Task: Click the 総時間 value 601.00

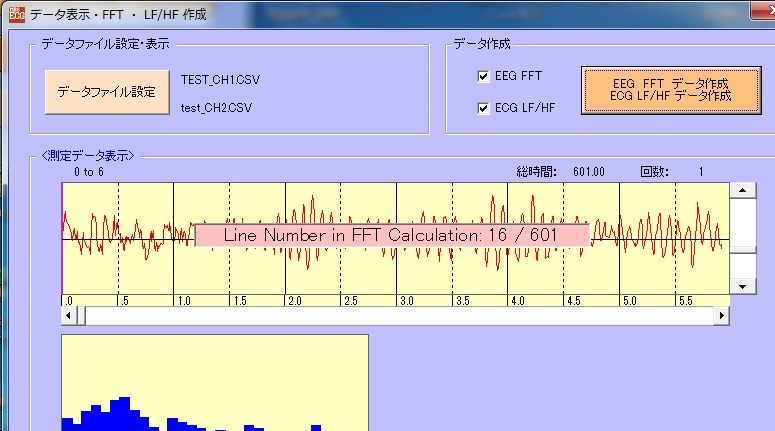Action: click(x=589, y=172)
